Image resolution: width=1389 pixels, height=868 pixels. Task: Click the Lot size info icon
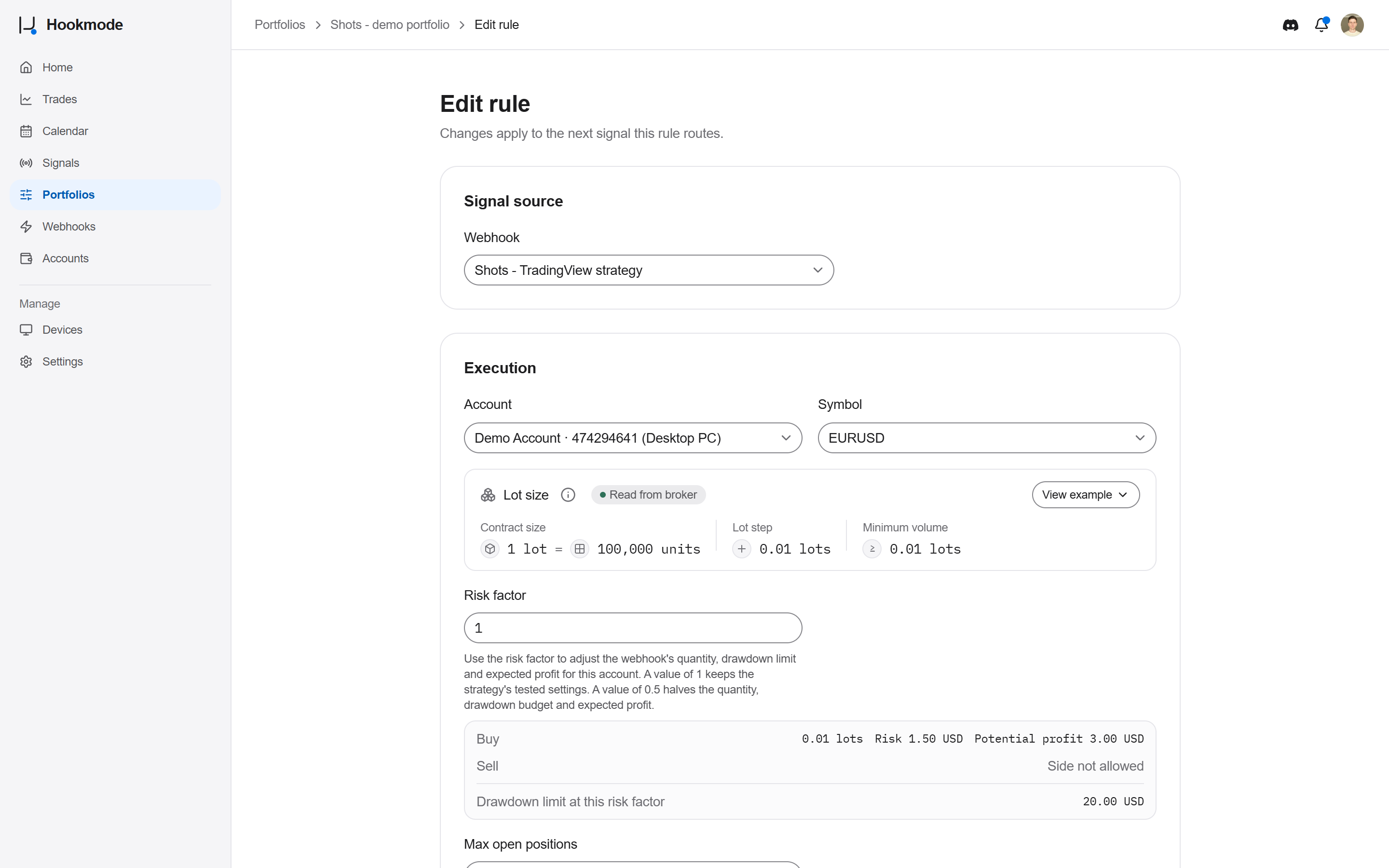[x=568, y=495]
